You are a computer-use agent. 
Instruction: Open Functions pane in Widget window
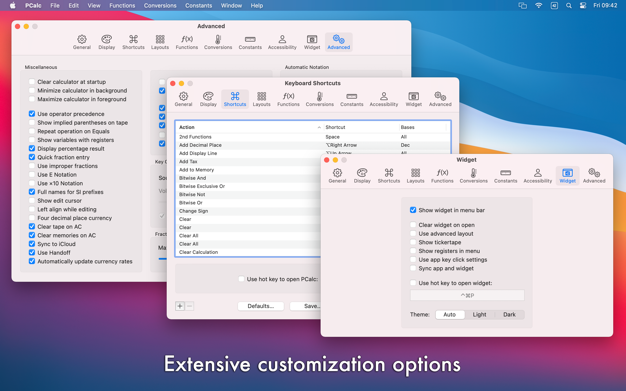tap(442, 176)
